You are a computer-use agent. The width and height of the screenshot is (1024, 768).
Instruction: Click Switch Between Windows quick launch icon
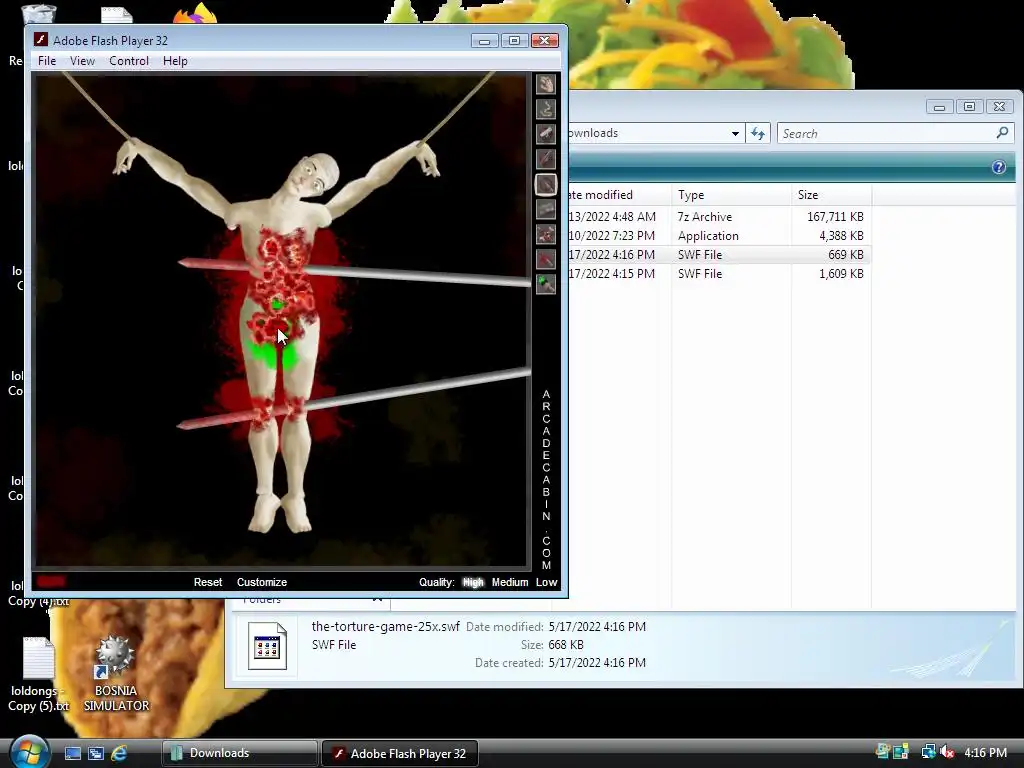click(x=96, y=753)
